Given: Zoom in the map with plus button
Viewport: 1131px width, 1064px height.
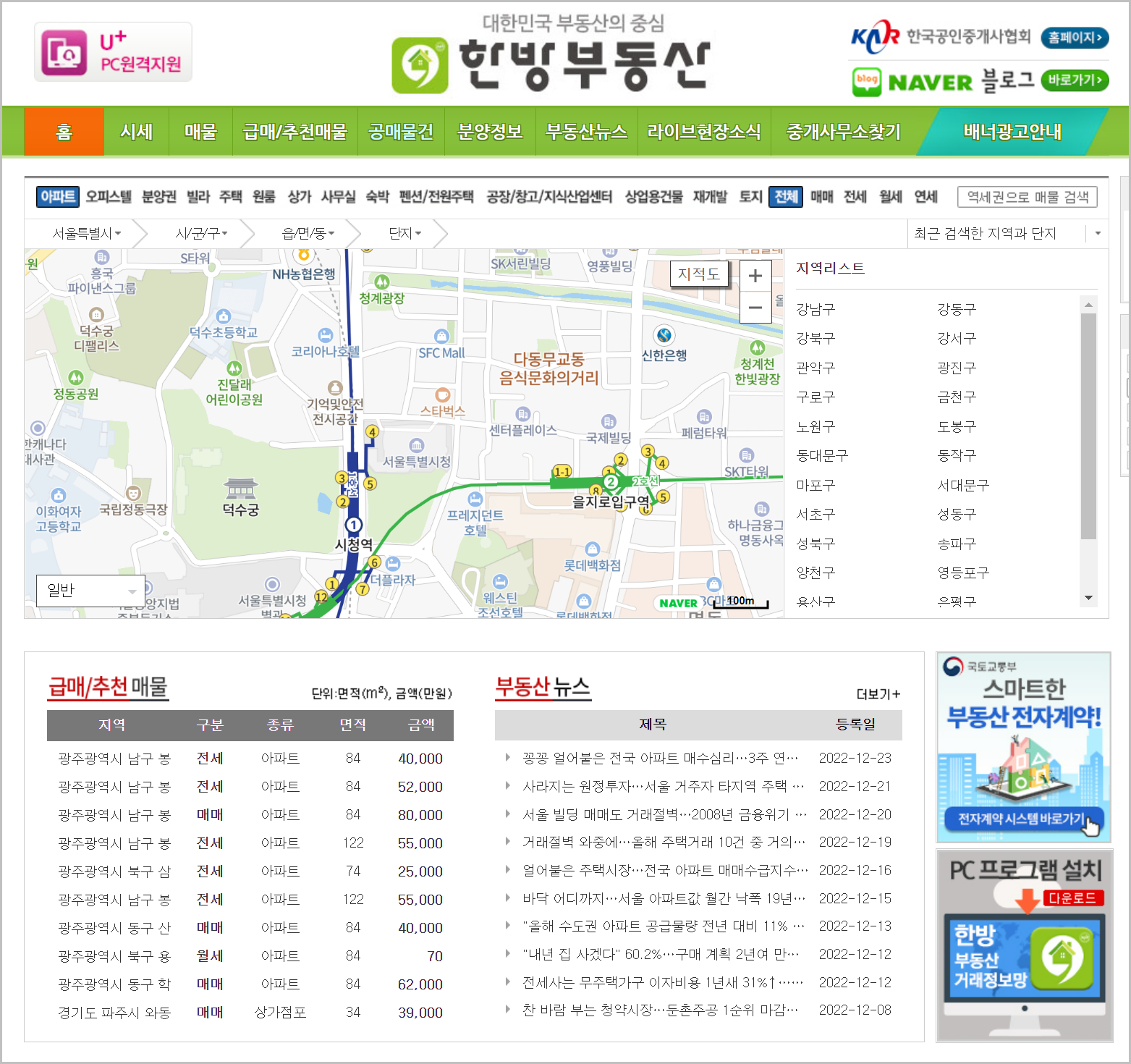Looking at the screenshot, I should coord(755,276).
